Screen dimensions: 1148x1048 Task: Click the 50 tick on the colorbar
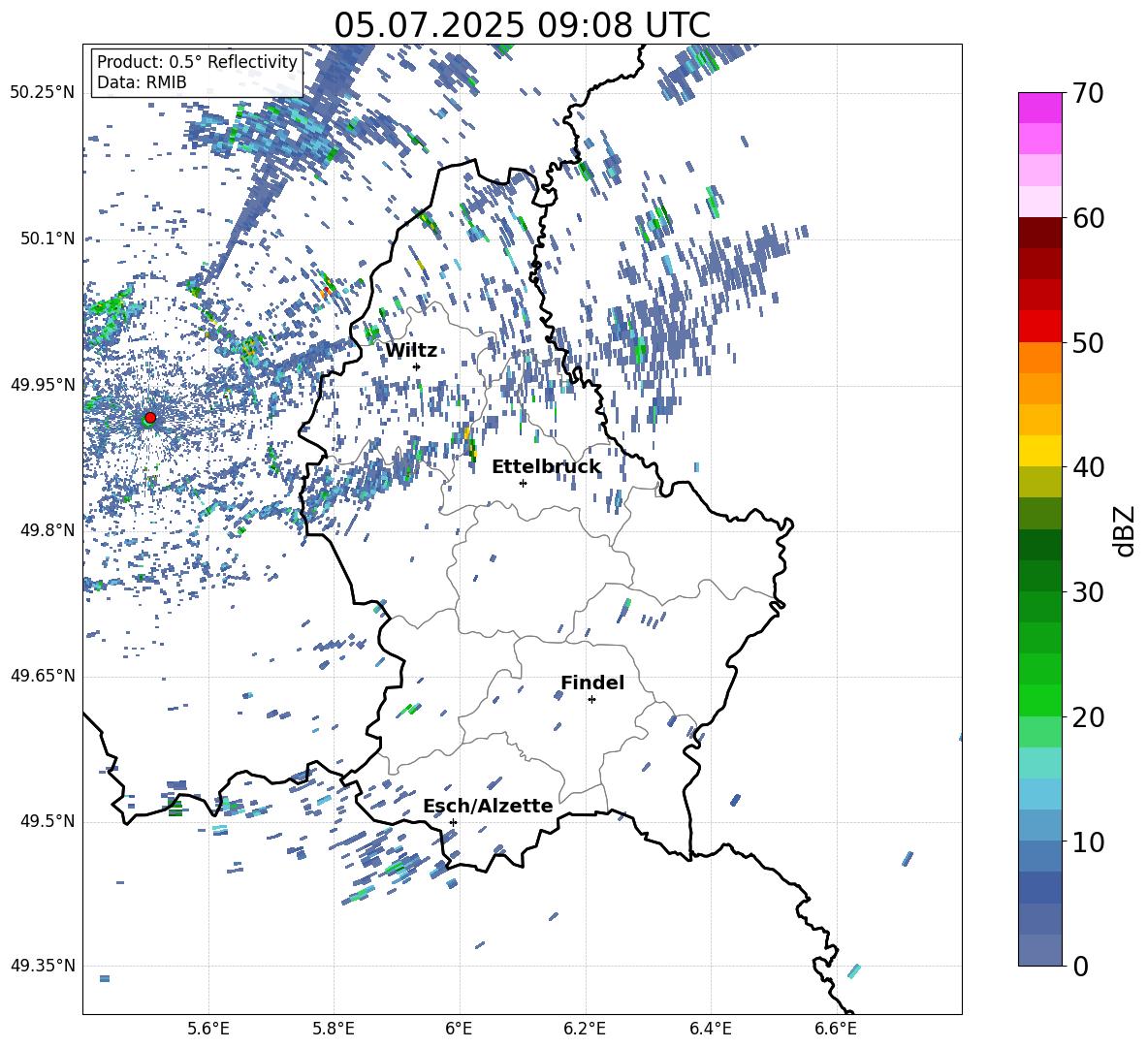tap(1088, 342)
